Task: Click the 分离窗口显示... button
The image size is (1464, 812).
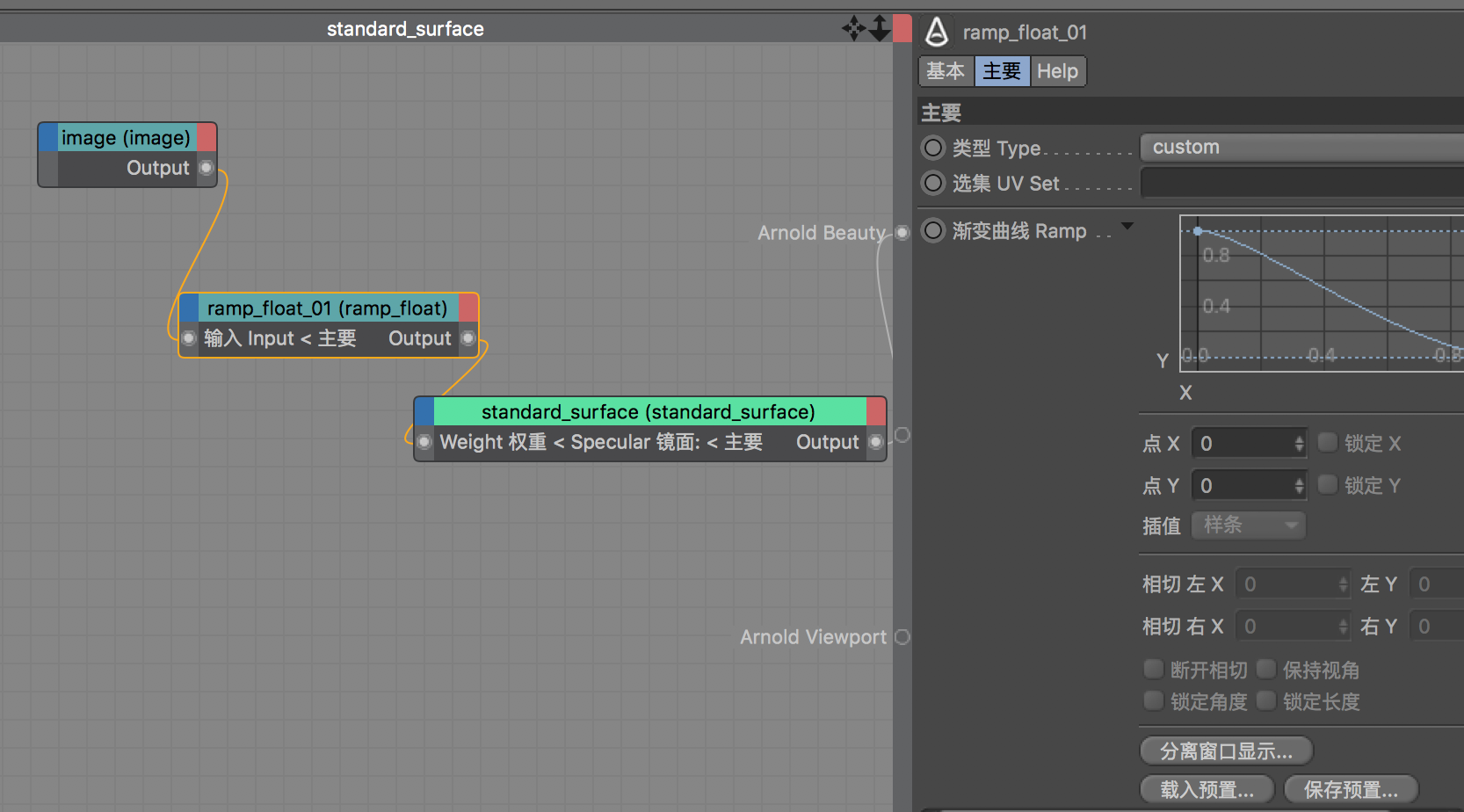Action: pos(1226,751)
